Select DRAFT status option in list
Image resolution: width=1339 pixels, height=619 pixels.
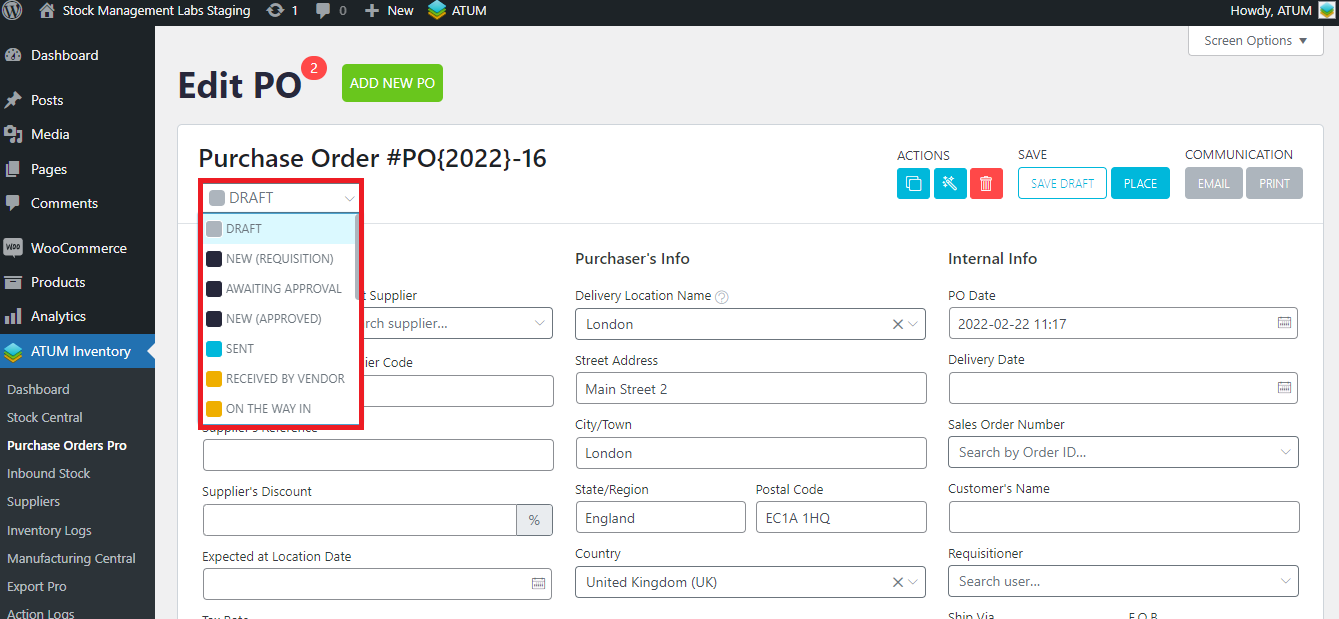pyautogui.click(x=279, y=229)
